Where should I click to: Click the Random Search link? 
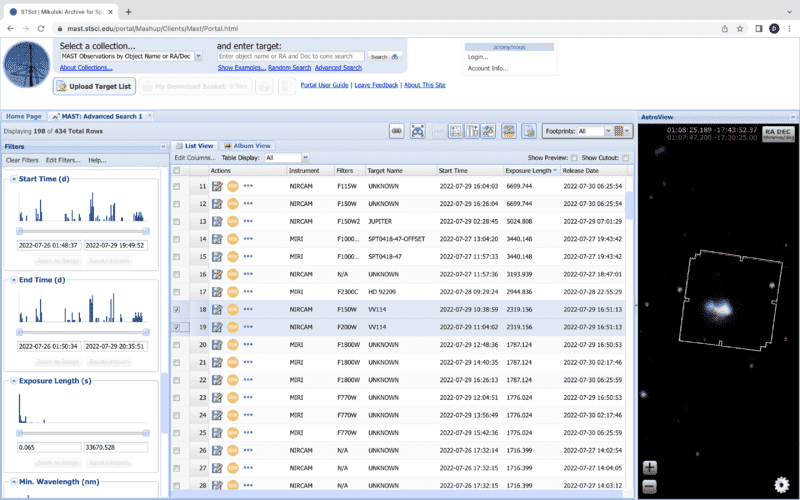tap(289, 67)
